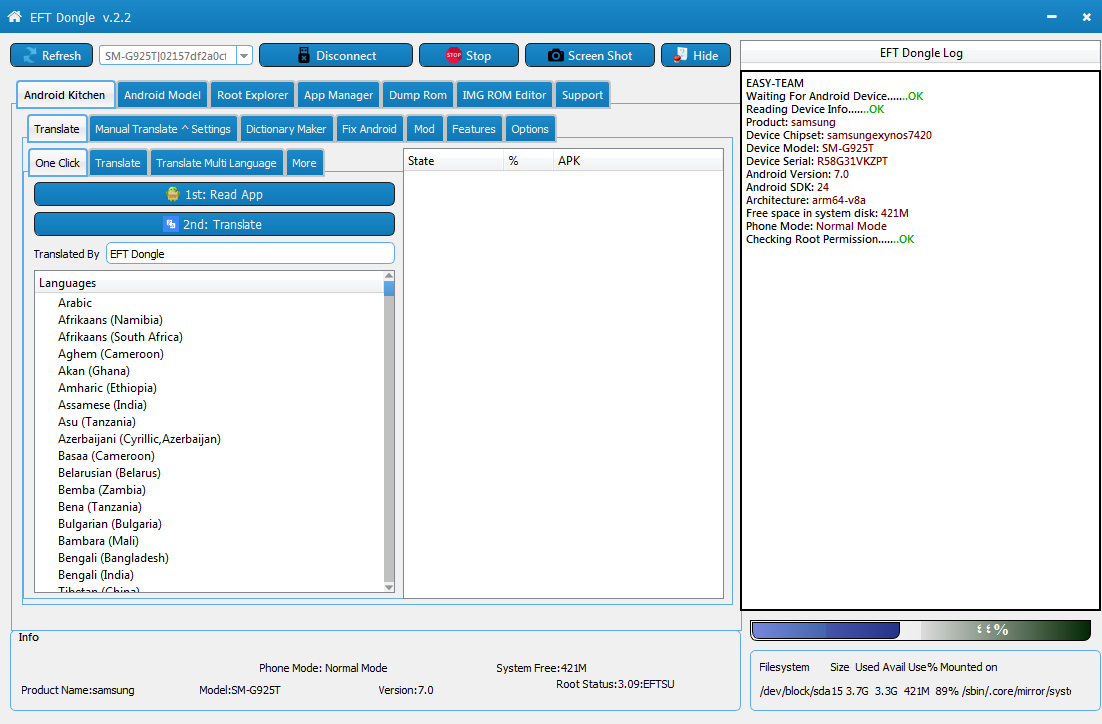This screenshot has width=1102, height=724.
Task: Open the Android Model tab
Action: coord(162,95)
